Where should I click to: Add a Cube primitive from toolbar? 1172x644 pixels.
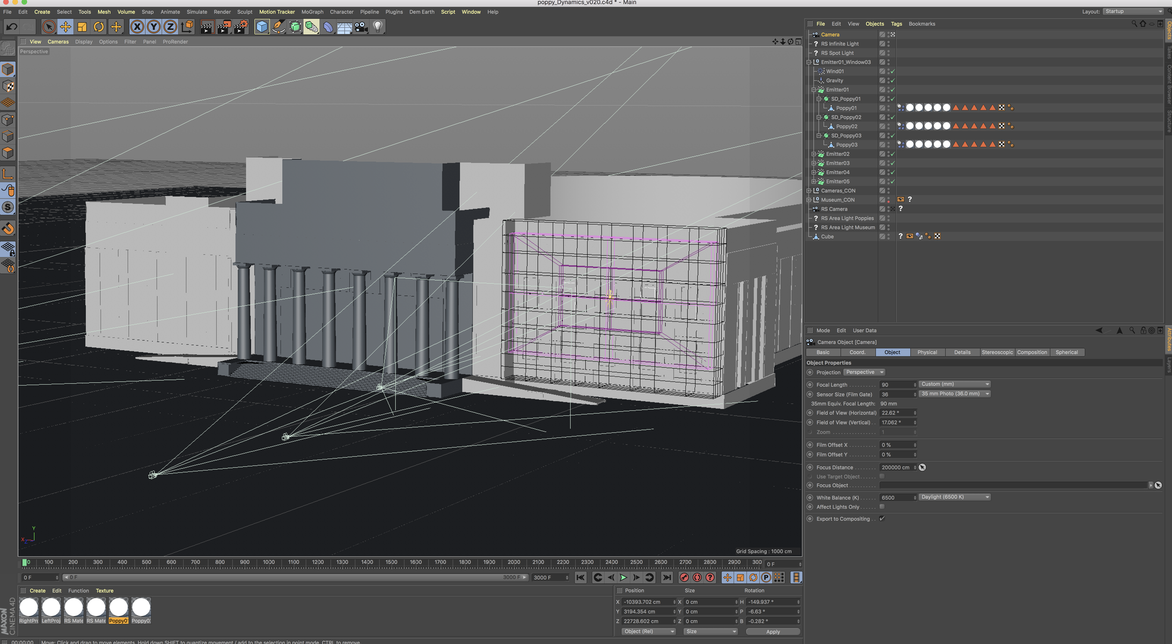[261, 27]
